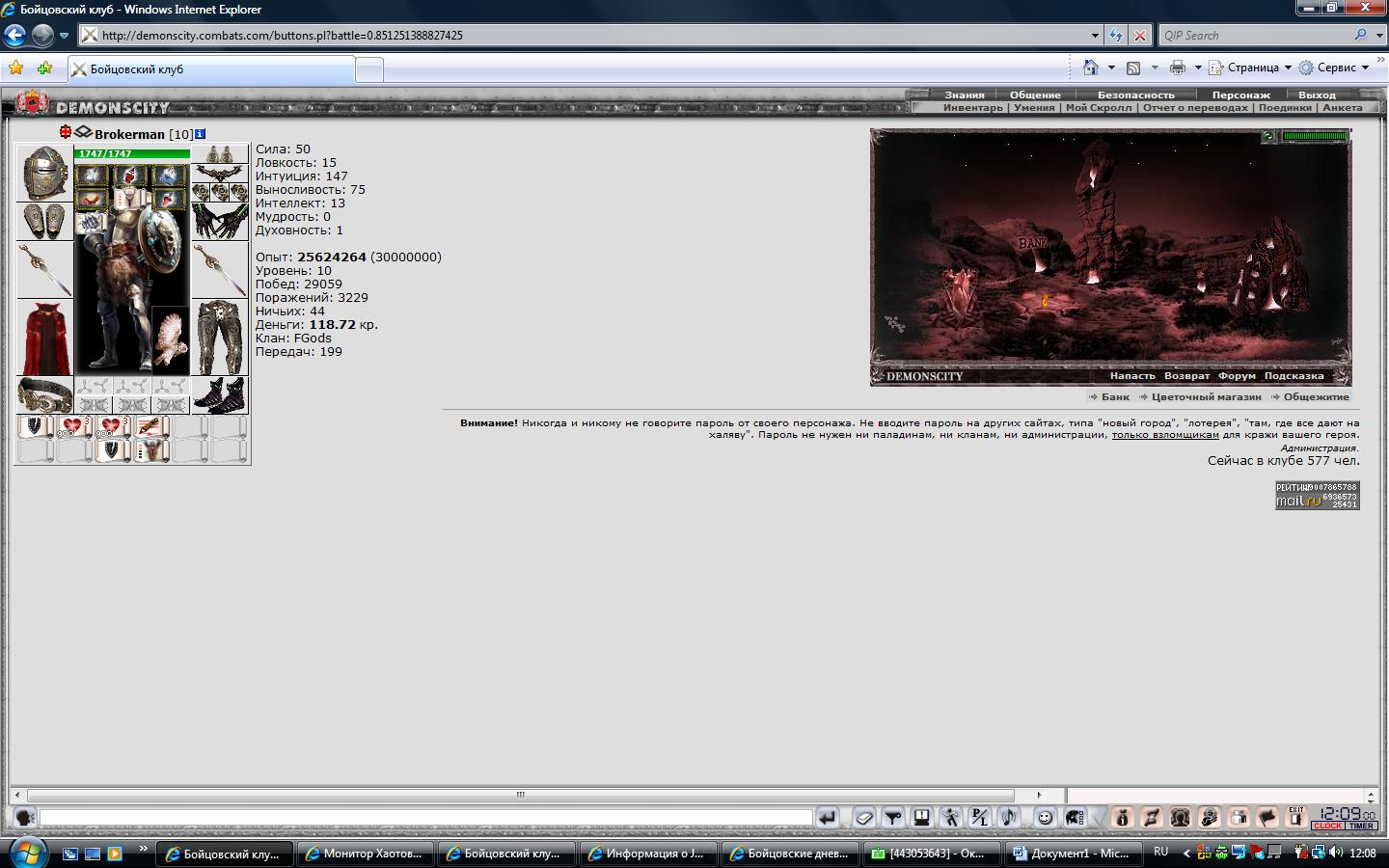1389x868 pixels.
Task: Click the necklace amulet slot
Action: pos(220,174)
